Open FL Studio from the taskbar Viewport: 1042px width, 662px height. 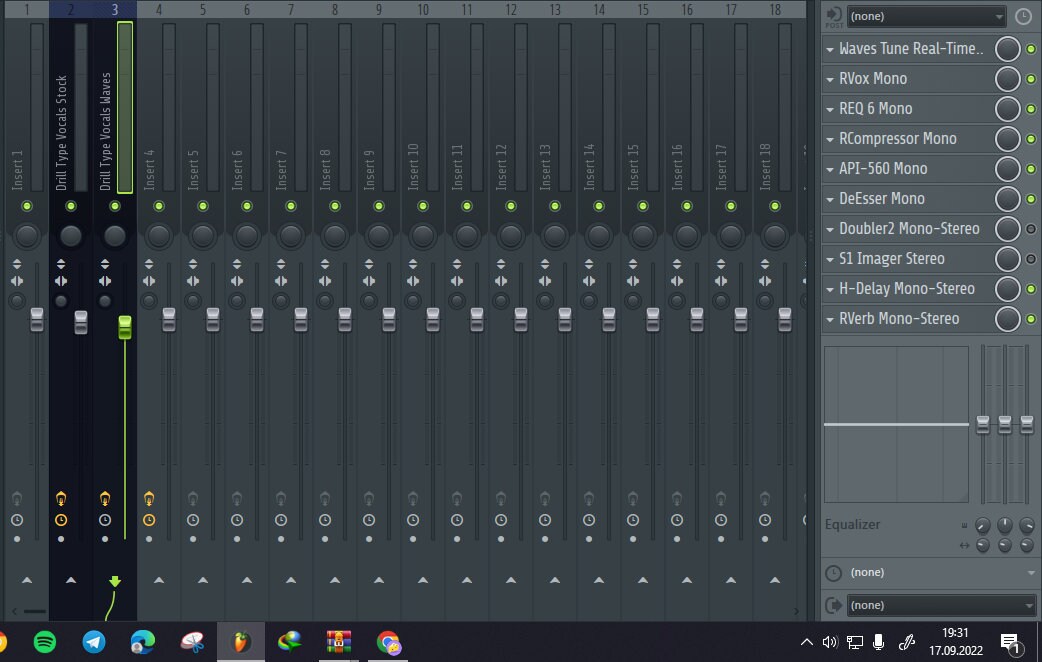(x=240, y=643)
